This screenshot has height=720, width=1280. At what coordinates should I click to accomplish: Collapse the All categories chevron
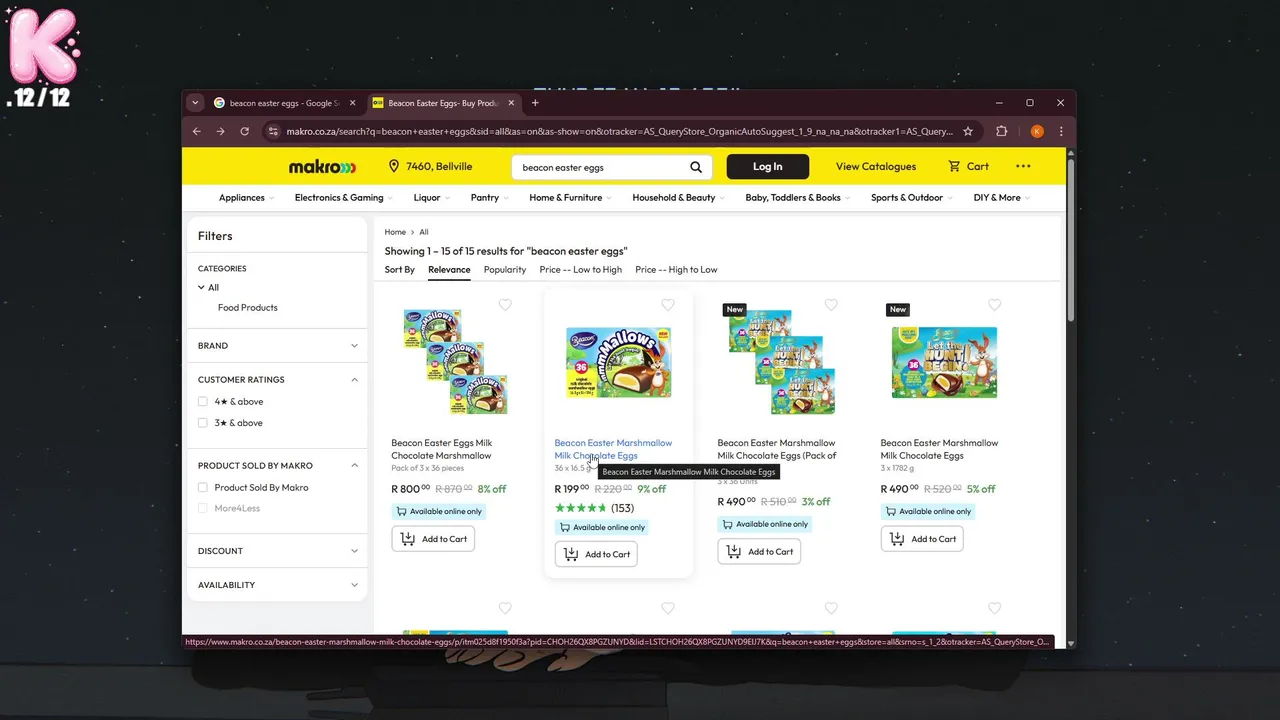tap(201, 288)
